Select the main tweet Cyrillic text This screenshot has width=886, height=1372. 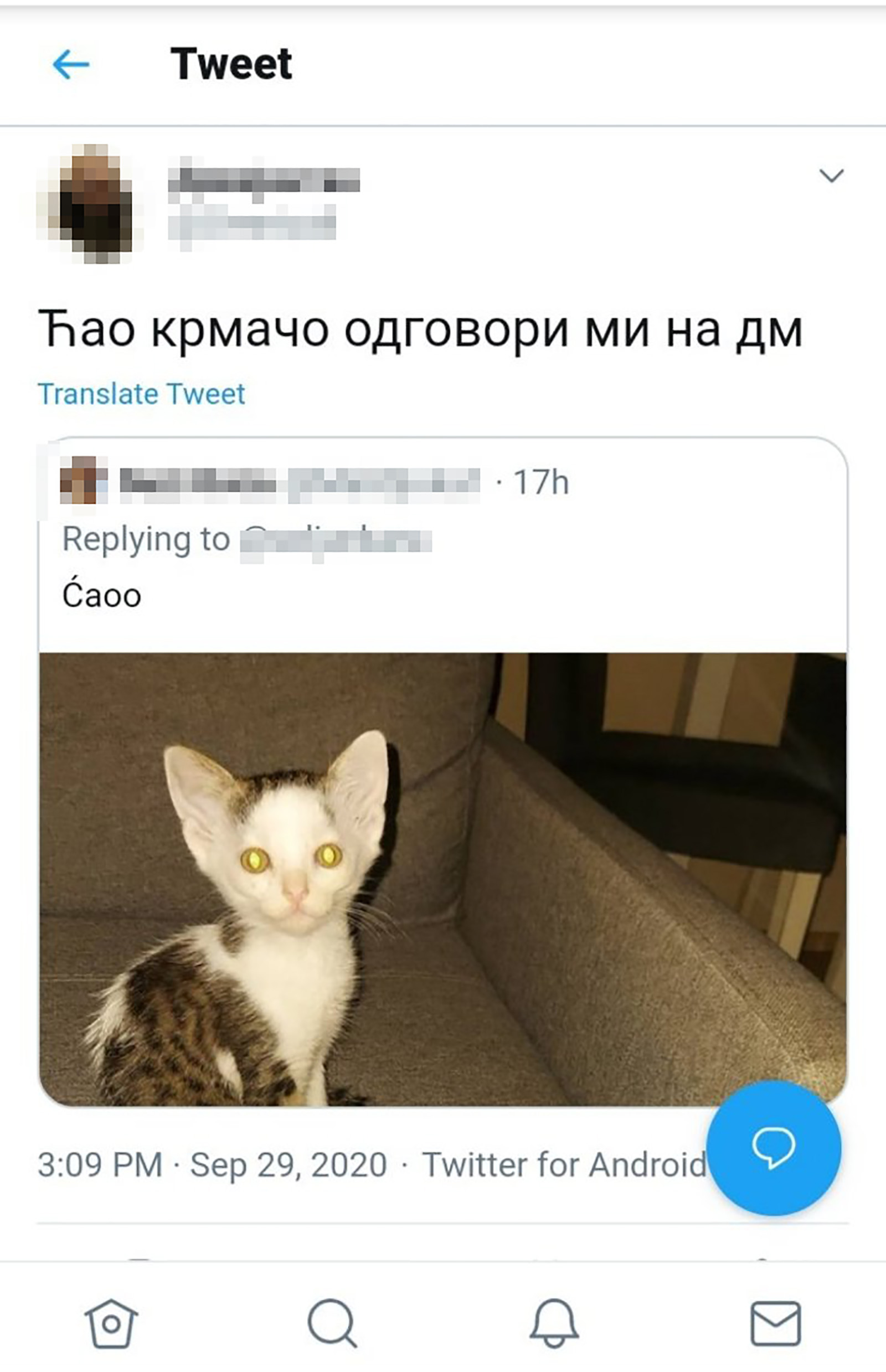coord(420,331)
